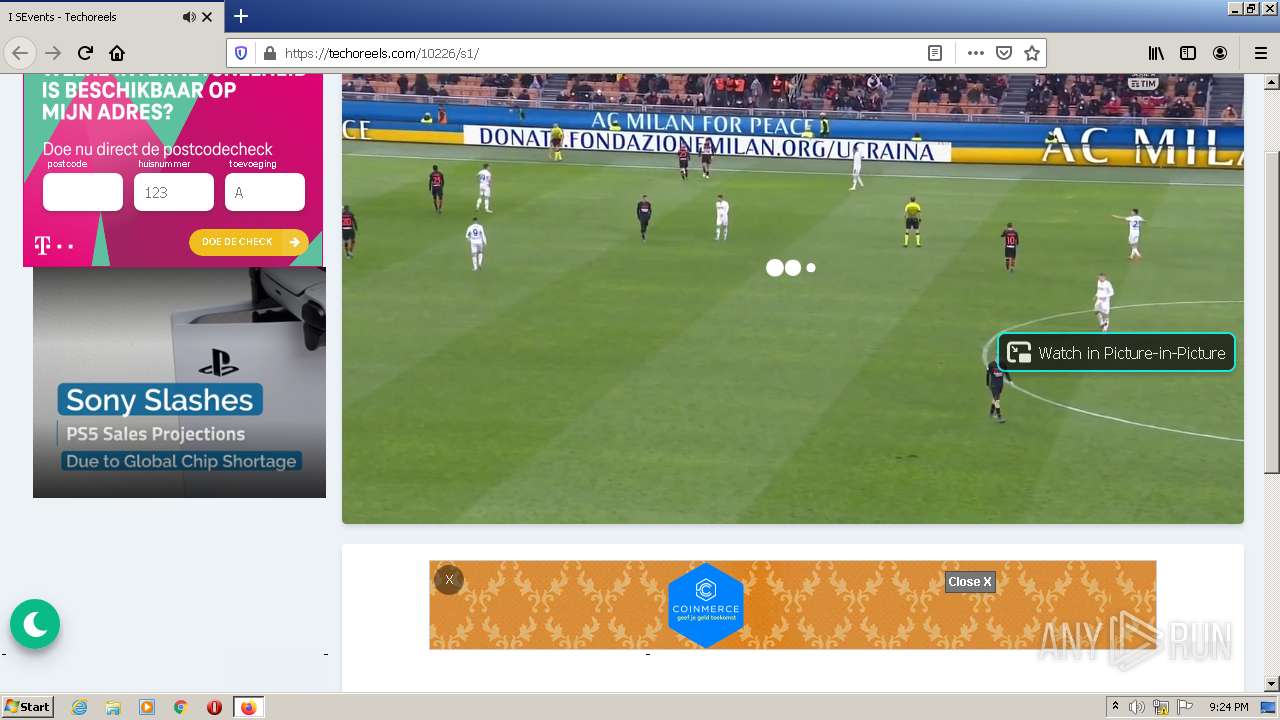Image resolution: width=1280 pixels, height=720 pixels.
Task: Open the Library bookshelf icon
Action: pos(1156,53)
